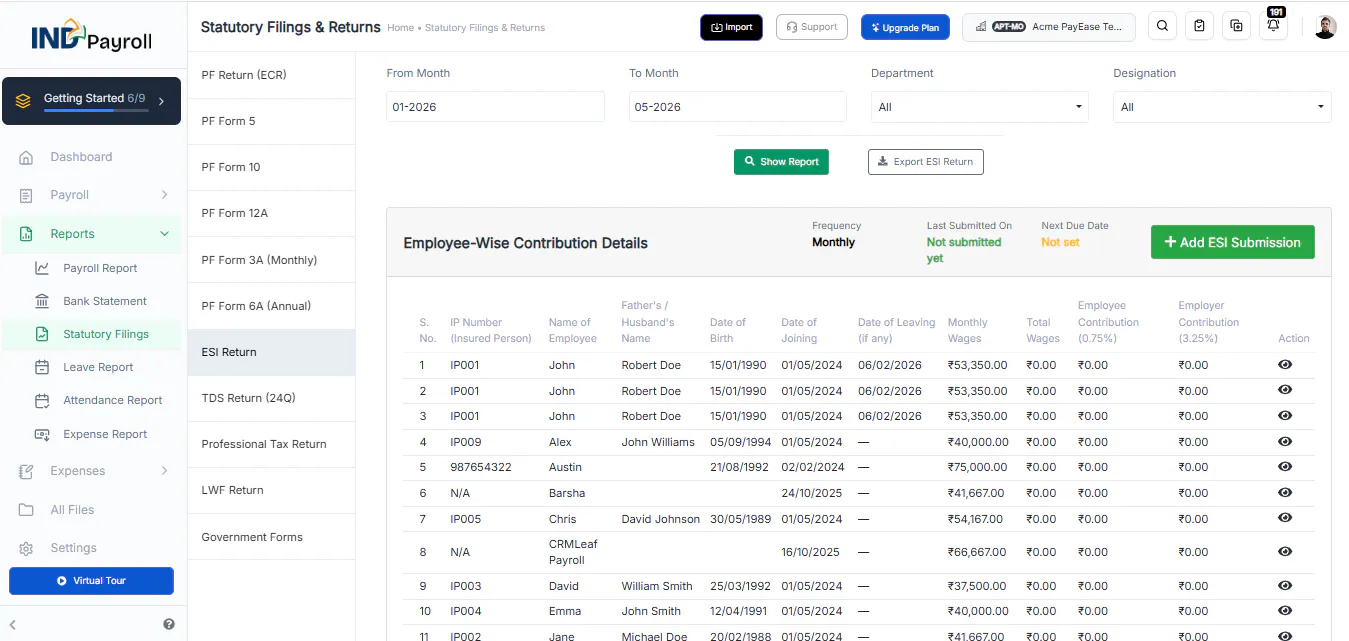Click the Support button
1349x641 pixels.
pyautogui.click(x=813, y=27)
